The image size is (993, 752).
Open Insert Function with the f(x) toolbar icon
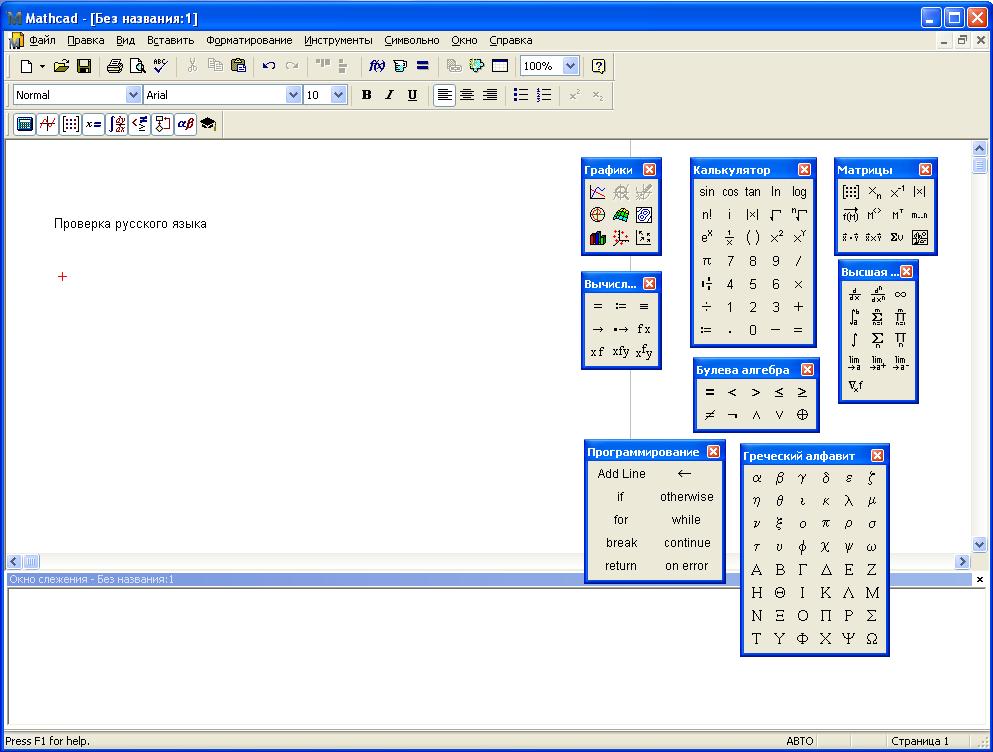coord(375,66)
